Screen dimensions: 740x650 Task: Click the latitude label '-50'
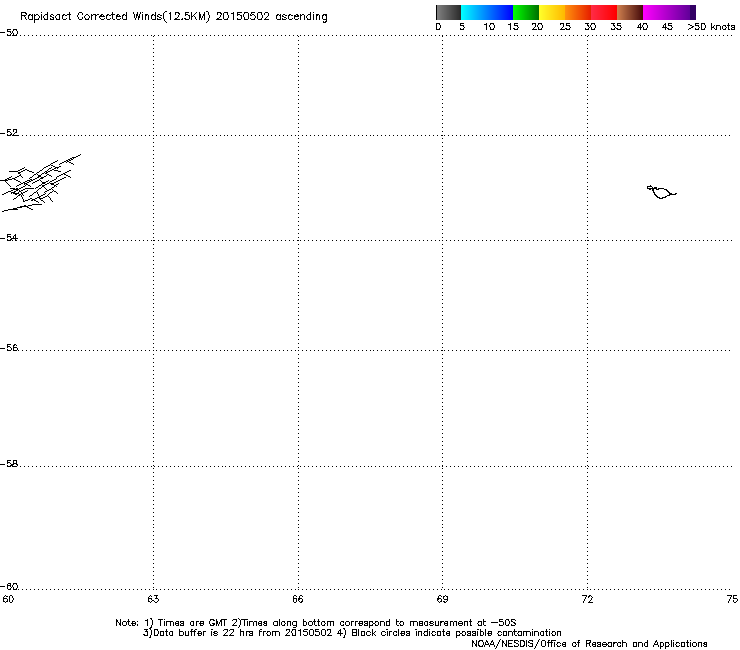[x=9, y=33]
